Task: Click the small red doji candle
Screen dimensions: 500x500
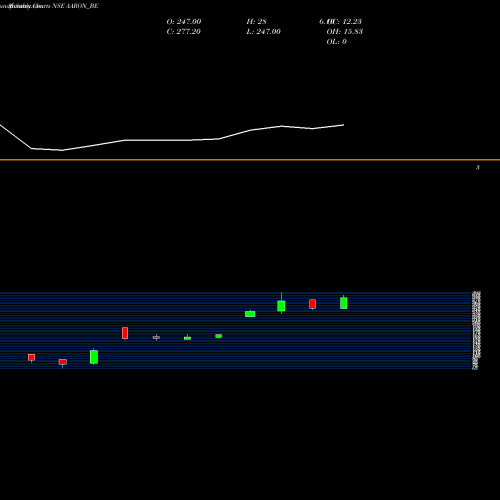Action: tap(156, 337)
